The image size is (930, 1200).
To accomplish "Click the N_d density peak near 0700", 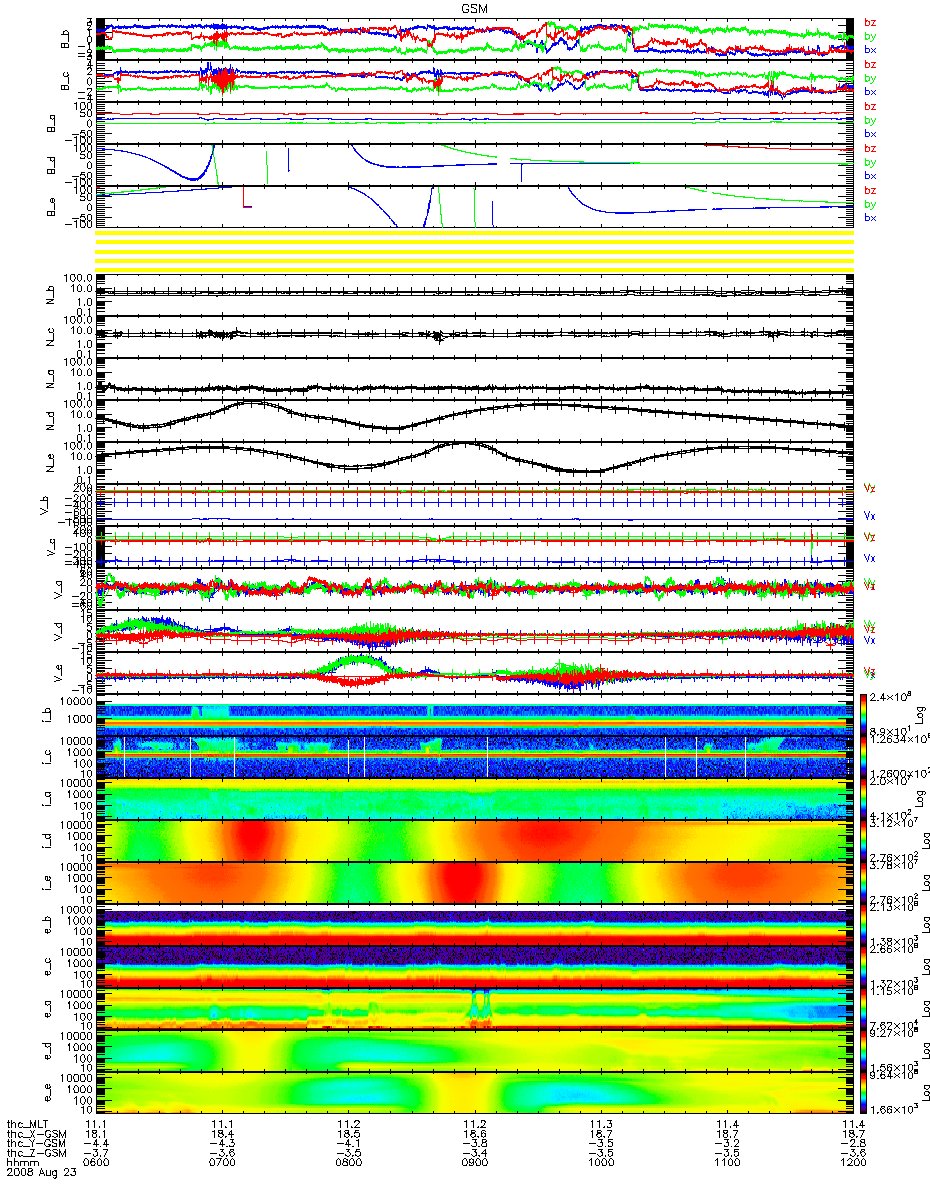I will tap(252, 403).
